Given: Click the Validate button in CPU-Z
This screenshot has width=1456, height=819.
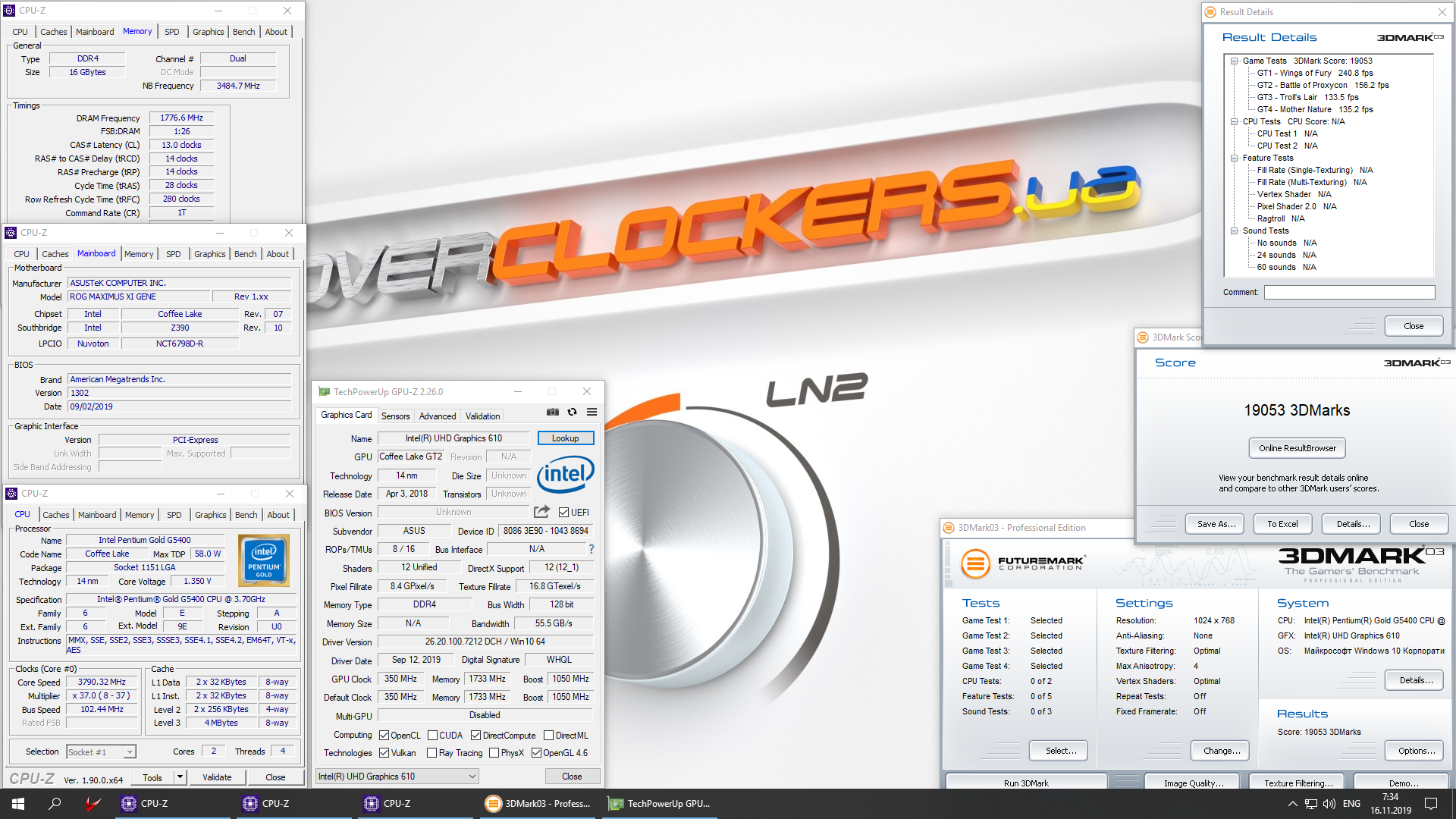Looking at the screenshot, I should (x=217, y=777).
